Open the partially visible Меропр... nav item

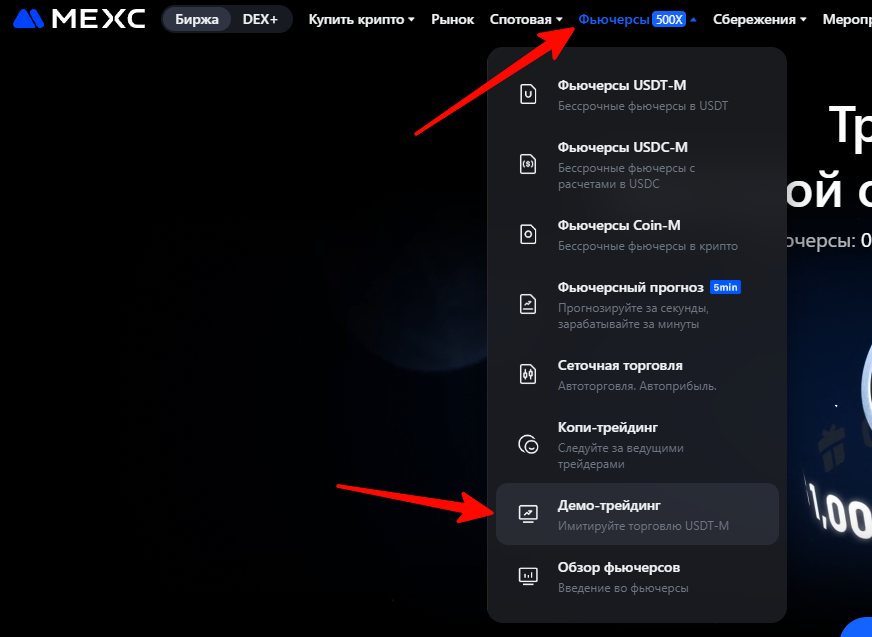click(x=847, y=19)
